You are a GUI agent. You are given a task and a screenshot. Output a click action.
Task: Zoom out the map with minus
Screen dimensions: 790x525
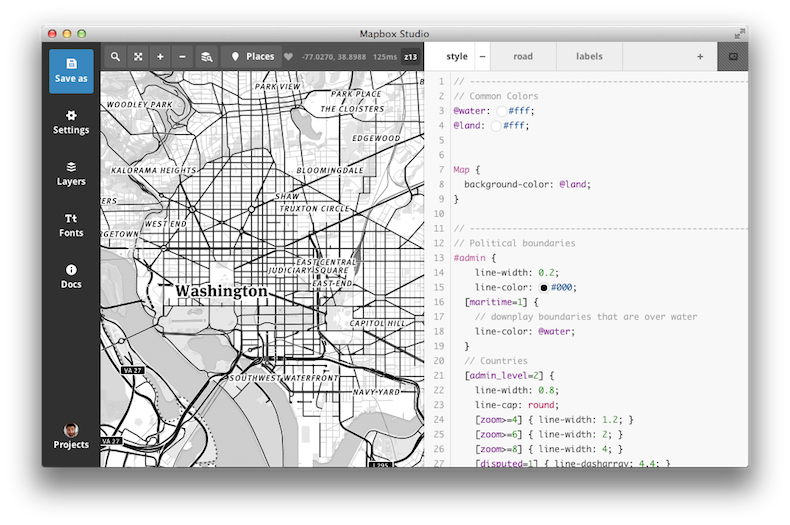tap(182, 56)
